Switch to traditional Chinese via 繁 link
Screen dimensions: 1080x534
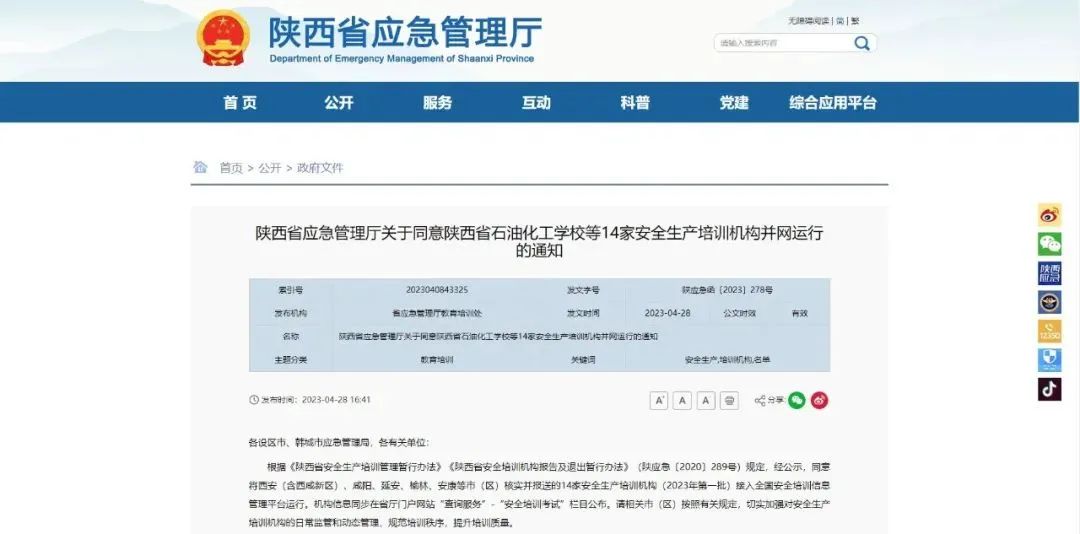click(x=855, y=21)
